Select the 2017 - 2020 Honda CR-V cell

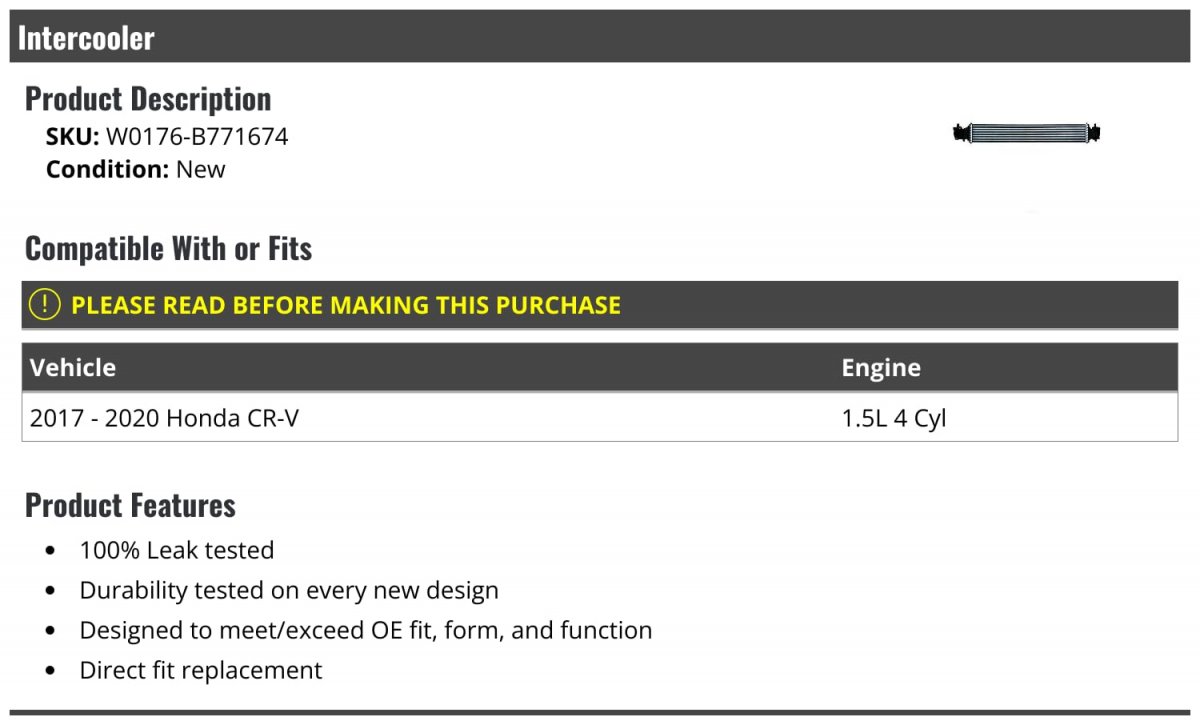click(164, 418)
